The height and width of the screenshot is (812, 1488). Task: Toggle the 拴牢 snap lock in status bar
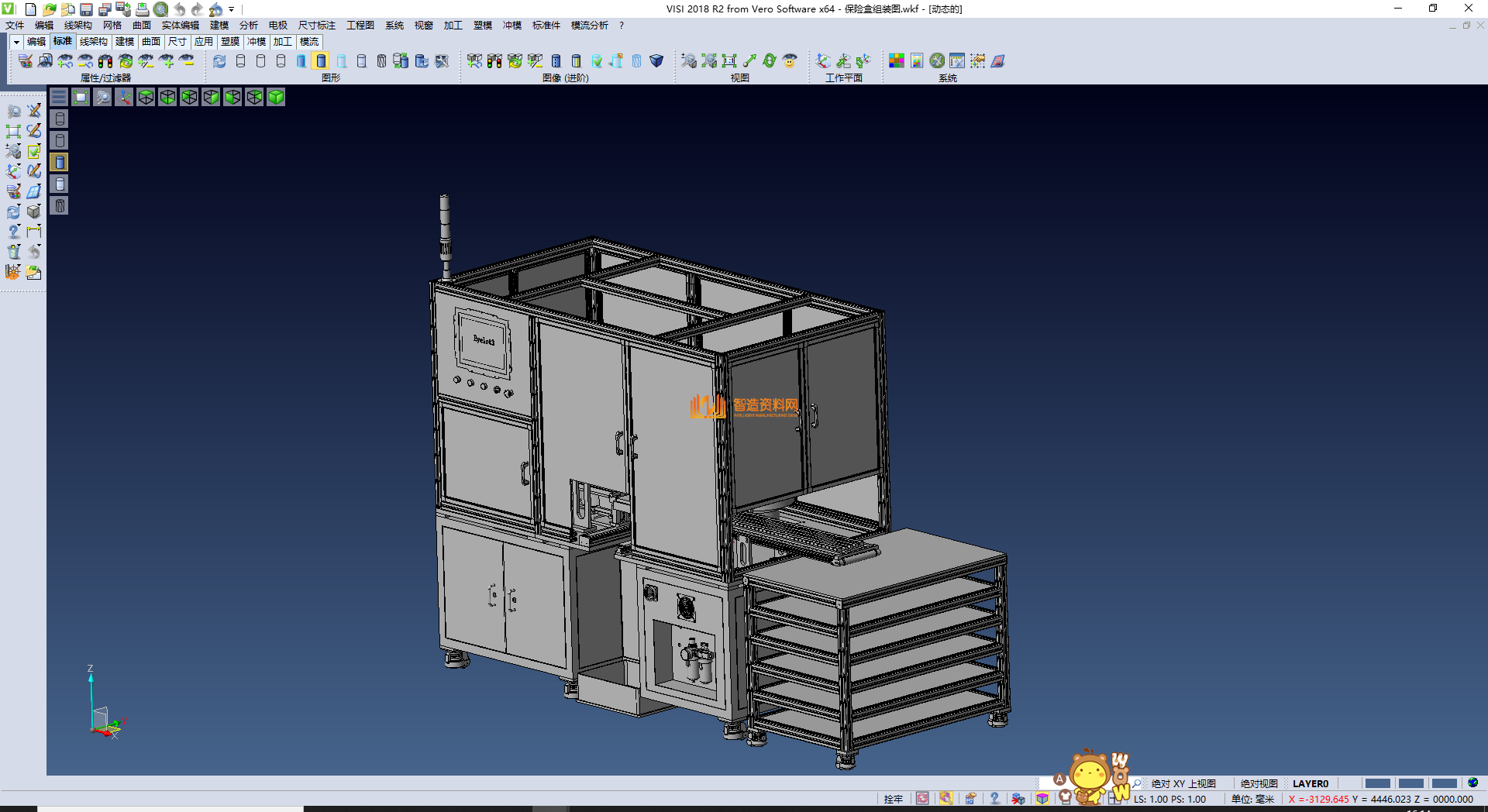tap(893, 799)
